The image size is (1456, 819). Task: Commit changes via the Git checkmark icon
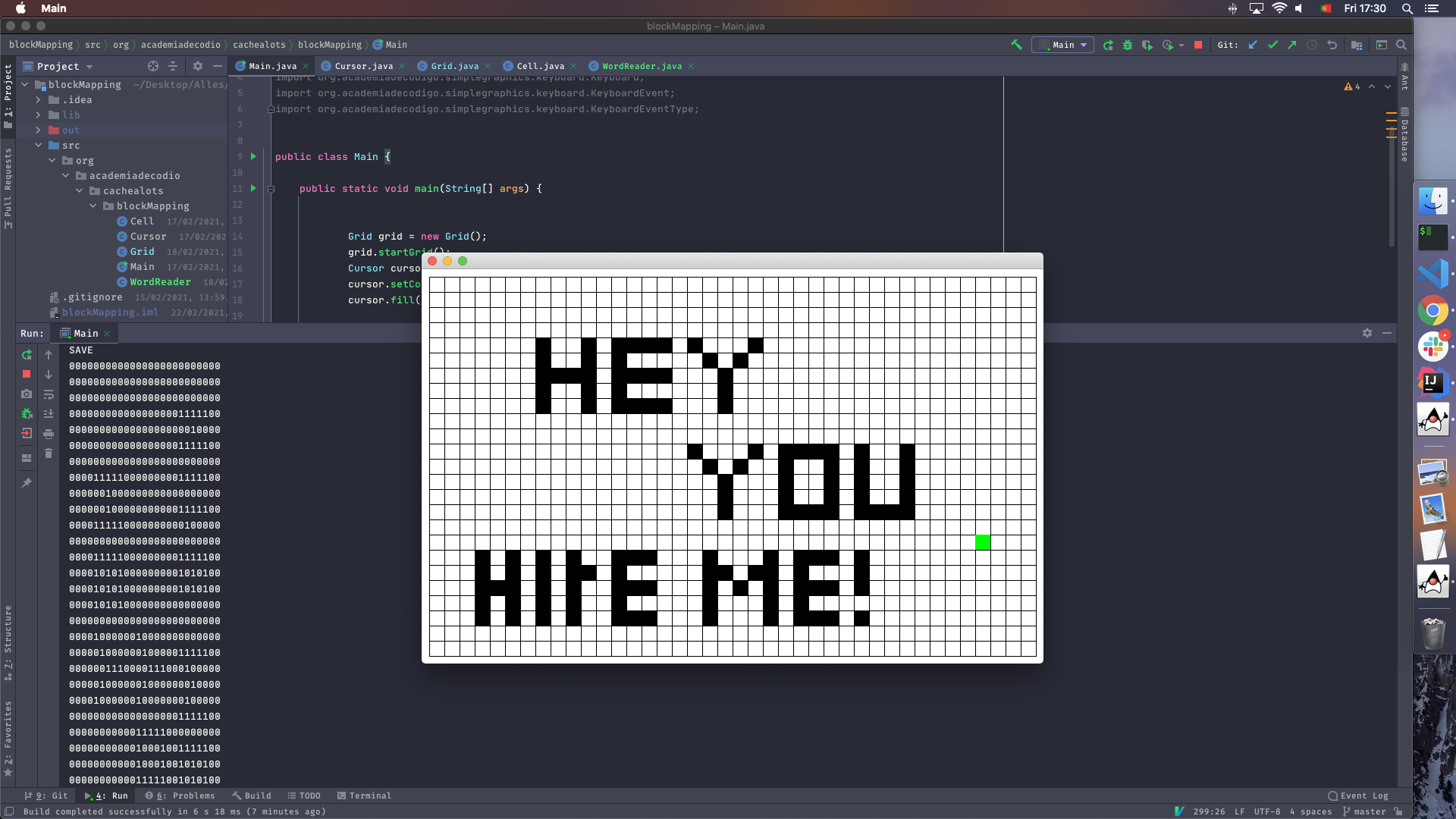tap(1272, 45)
